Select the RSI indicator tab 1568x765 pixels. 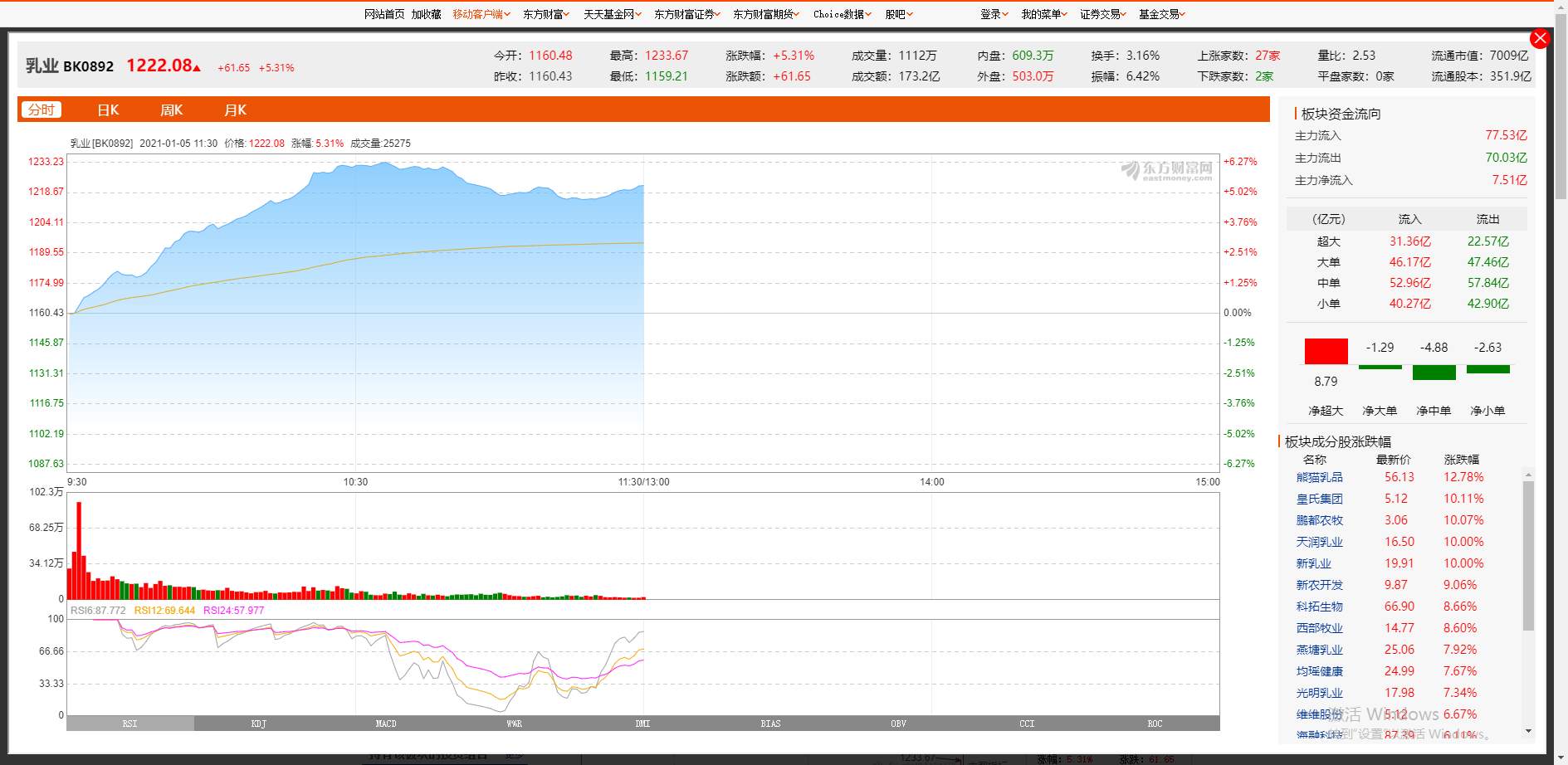click(130, 724)
